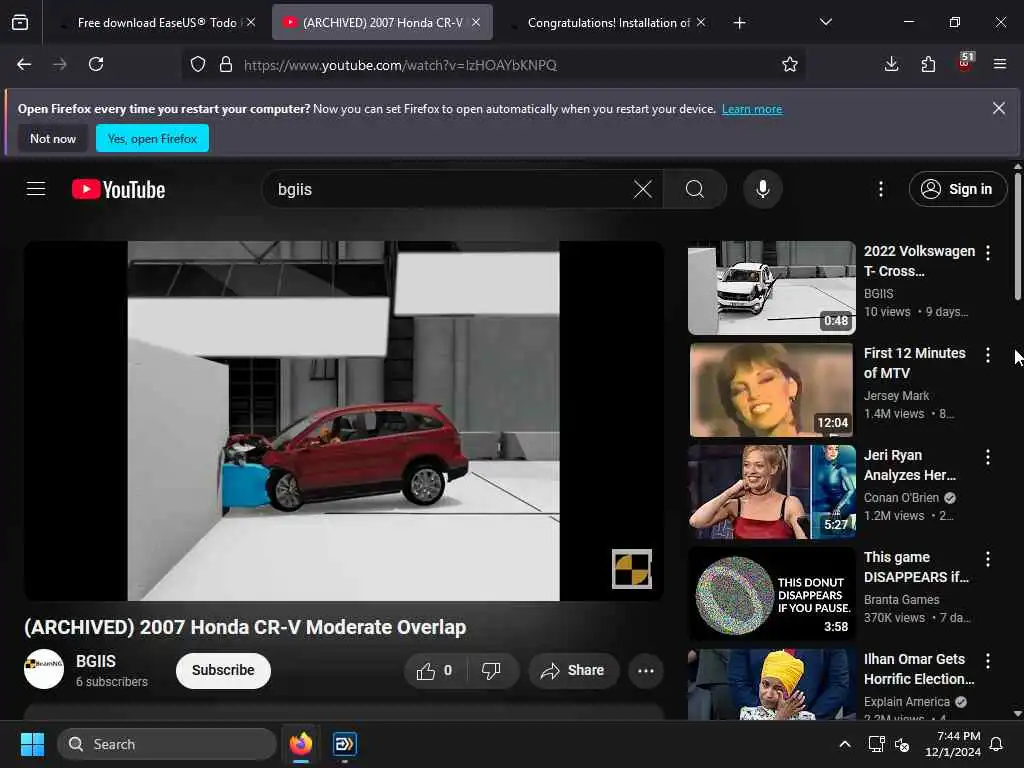Close the EaseUS Todo tab
Screen dimensions: 1024x768
click(251, 22)
